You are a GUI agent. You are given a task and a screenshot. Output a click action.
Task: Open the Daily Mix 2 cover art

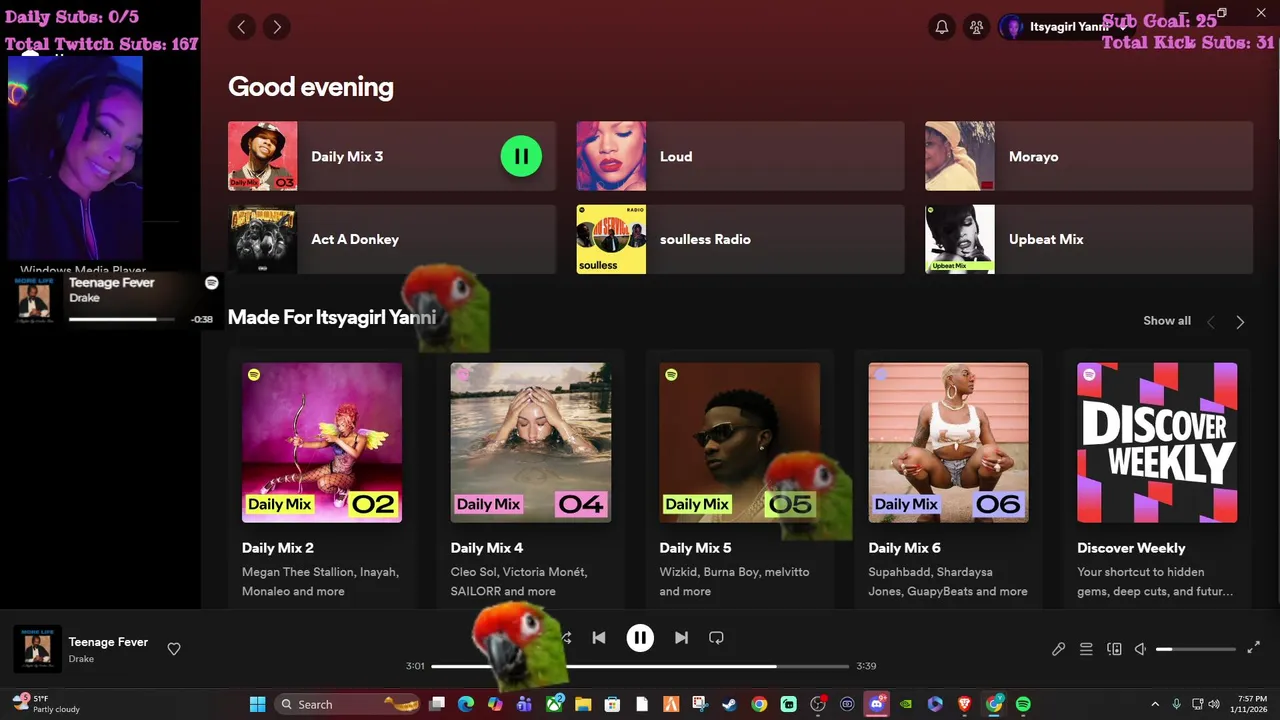point(322,442)
